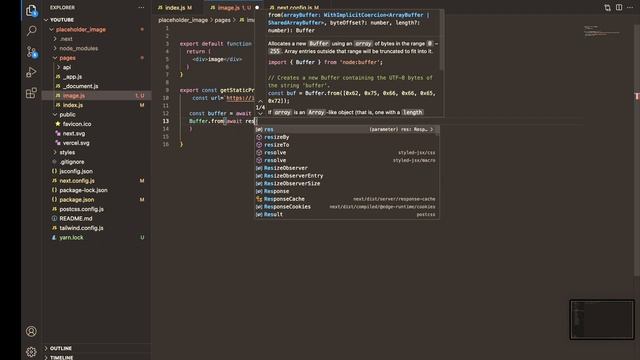
Task: Open Explorer more actions ellipsis
Action: [141, 7]
